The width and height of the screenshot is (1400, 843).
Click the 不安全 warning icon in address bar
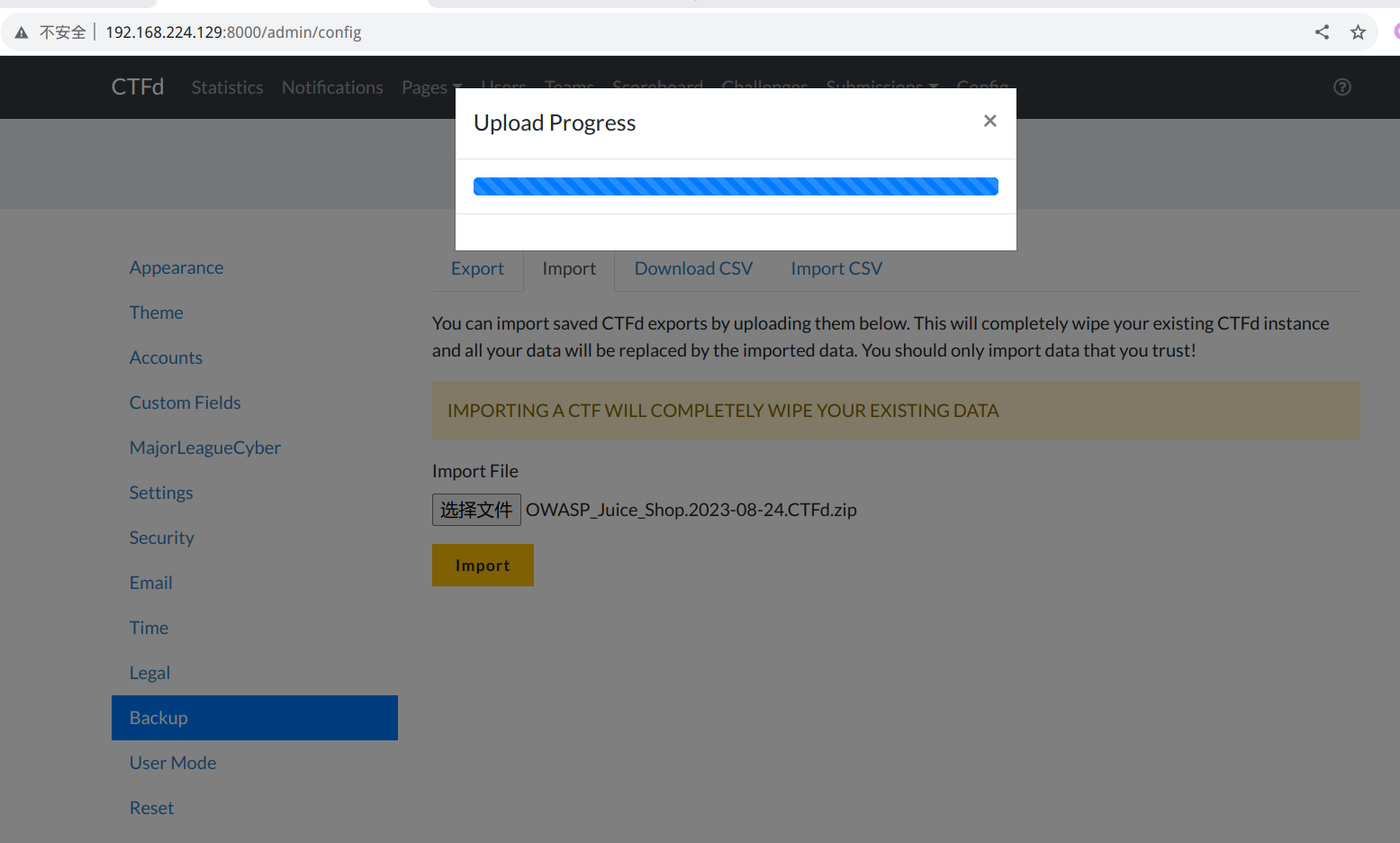click(22, 32)
